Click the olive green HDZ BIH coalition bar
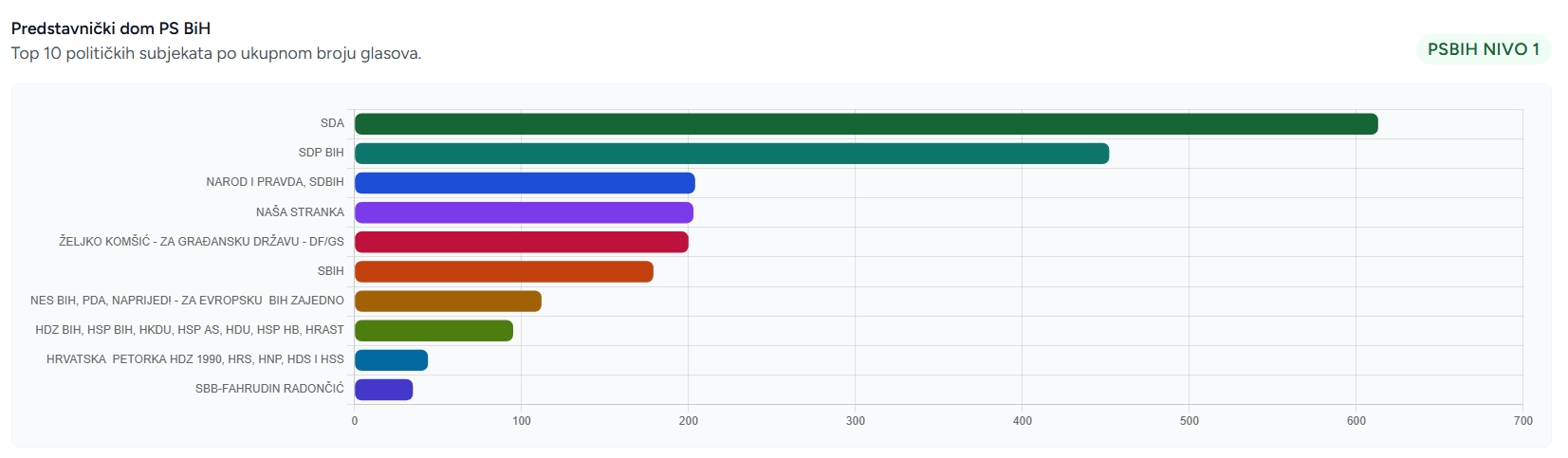Screen dimensions: 1568x458 coord(434,331)
